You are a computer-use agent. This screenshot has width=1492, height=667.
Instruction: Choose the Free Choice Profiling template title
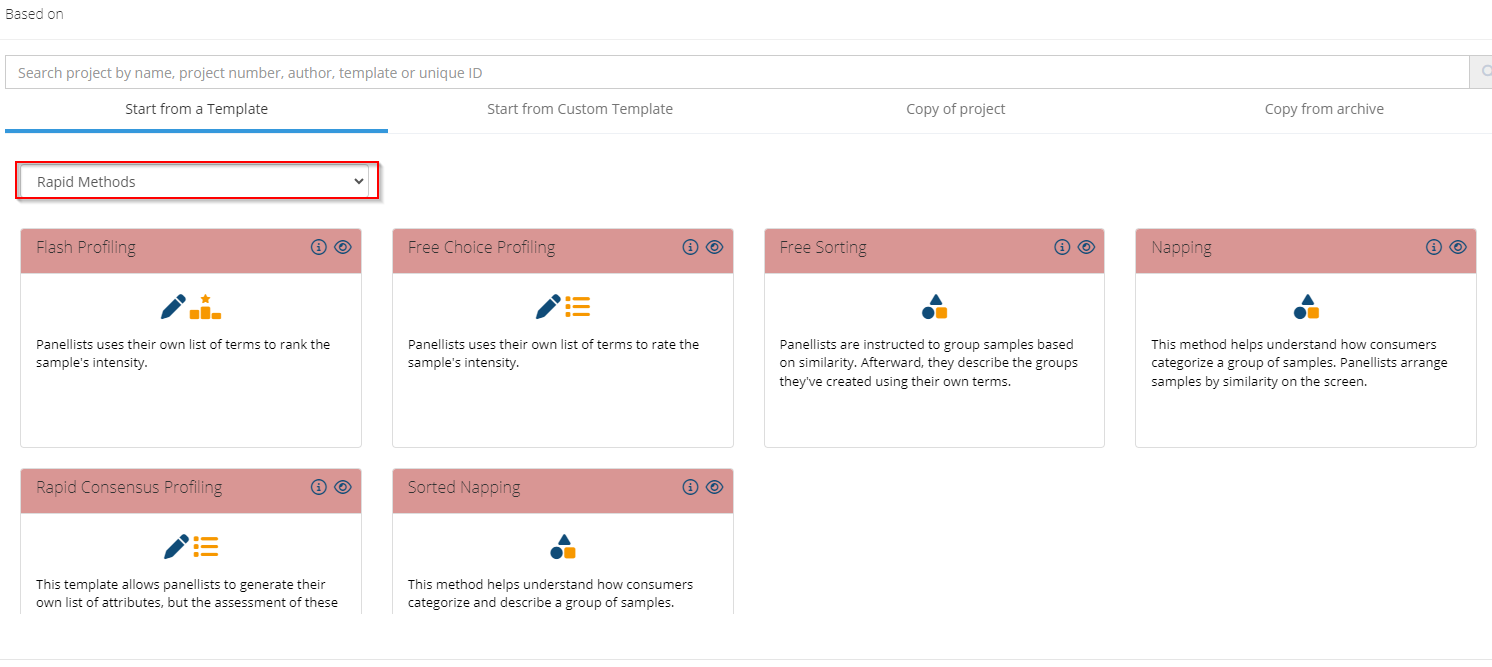481,248
